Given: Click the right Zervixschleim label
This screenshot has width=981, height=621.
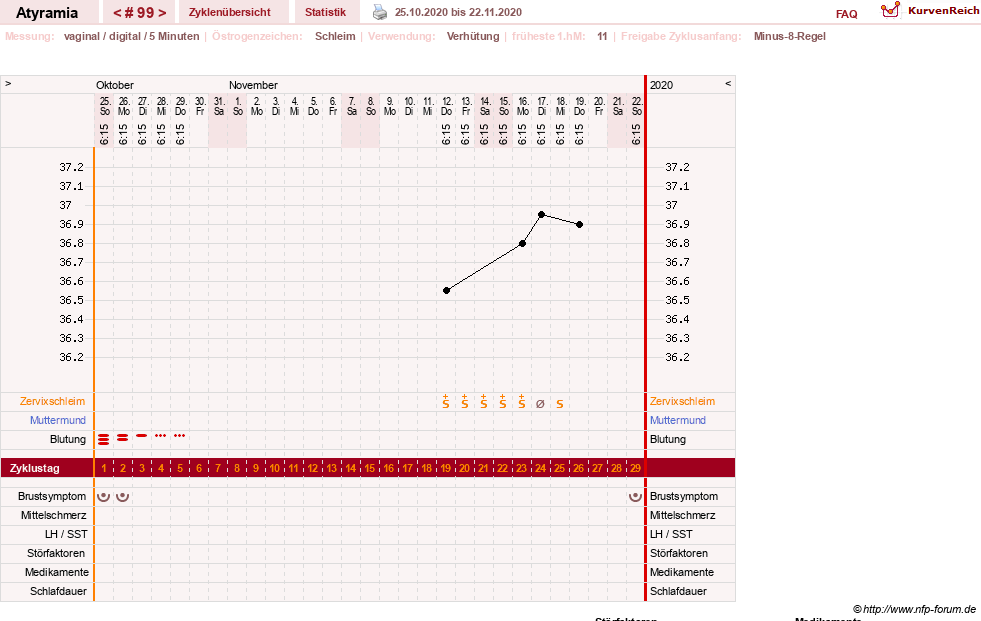Looking at the screenshot, I should point(682,401).
